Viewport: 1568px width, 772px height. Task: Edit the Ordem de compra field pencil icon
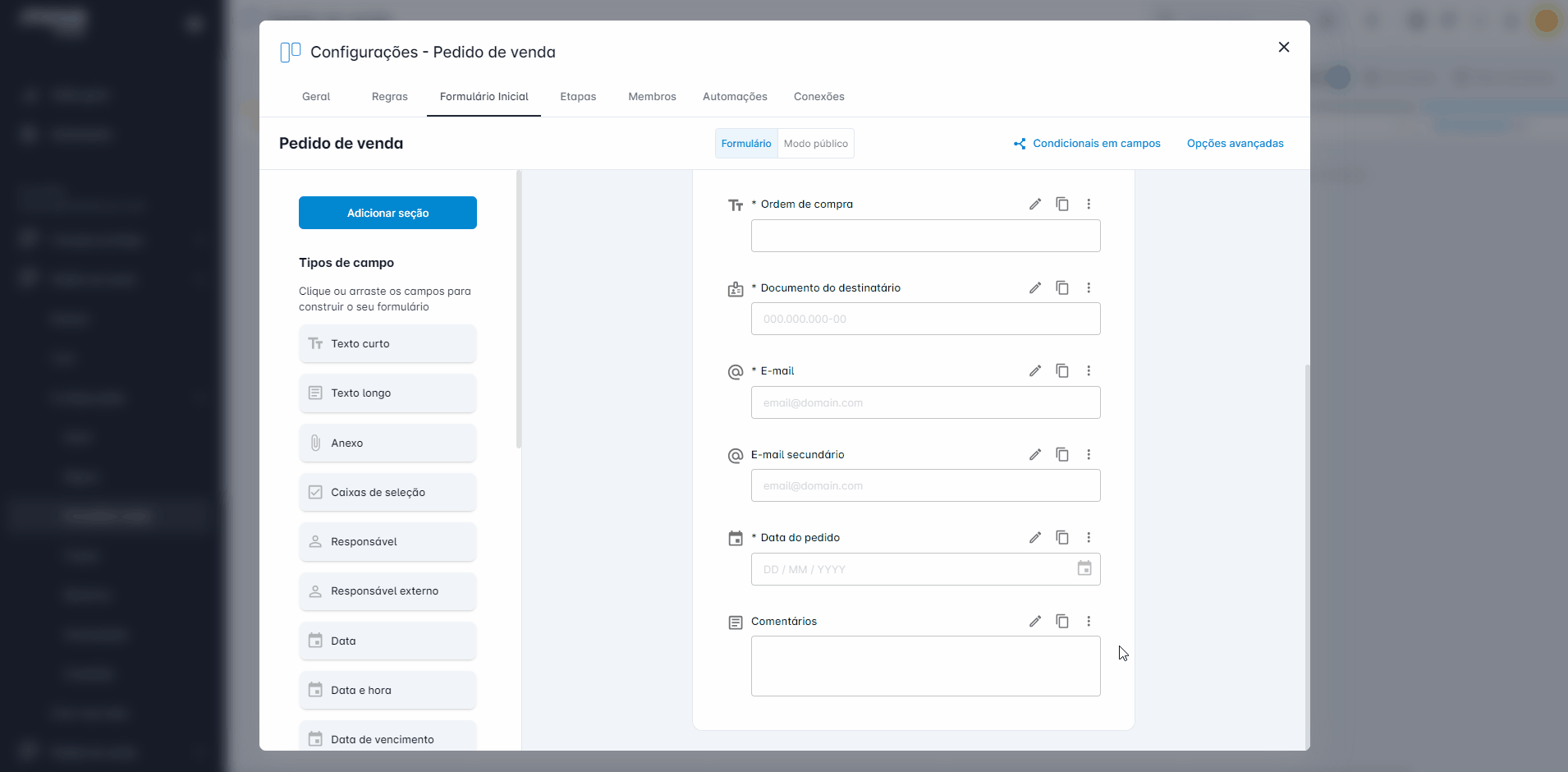pos(1035,204)
